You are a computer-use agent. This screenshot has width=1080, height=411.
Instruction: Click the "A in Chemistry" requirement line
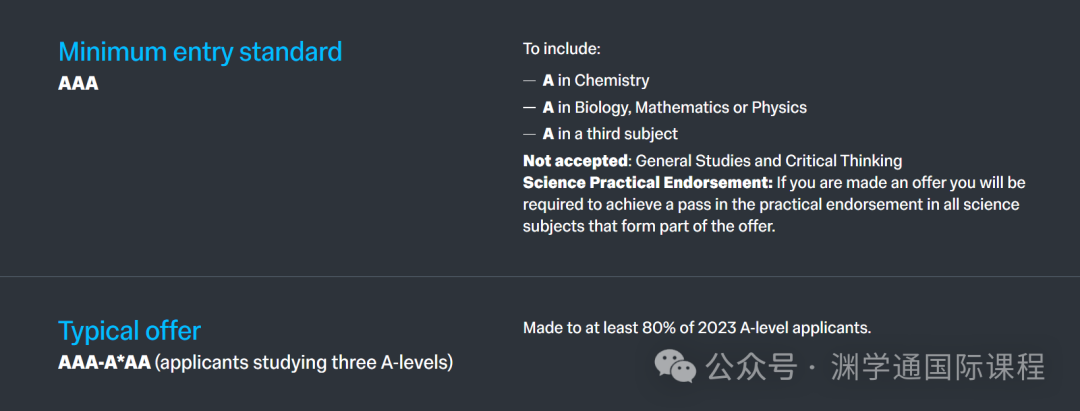click(x=596, y=80)
